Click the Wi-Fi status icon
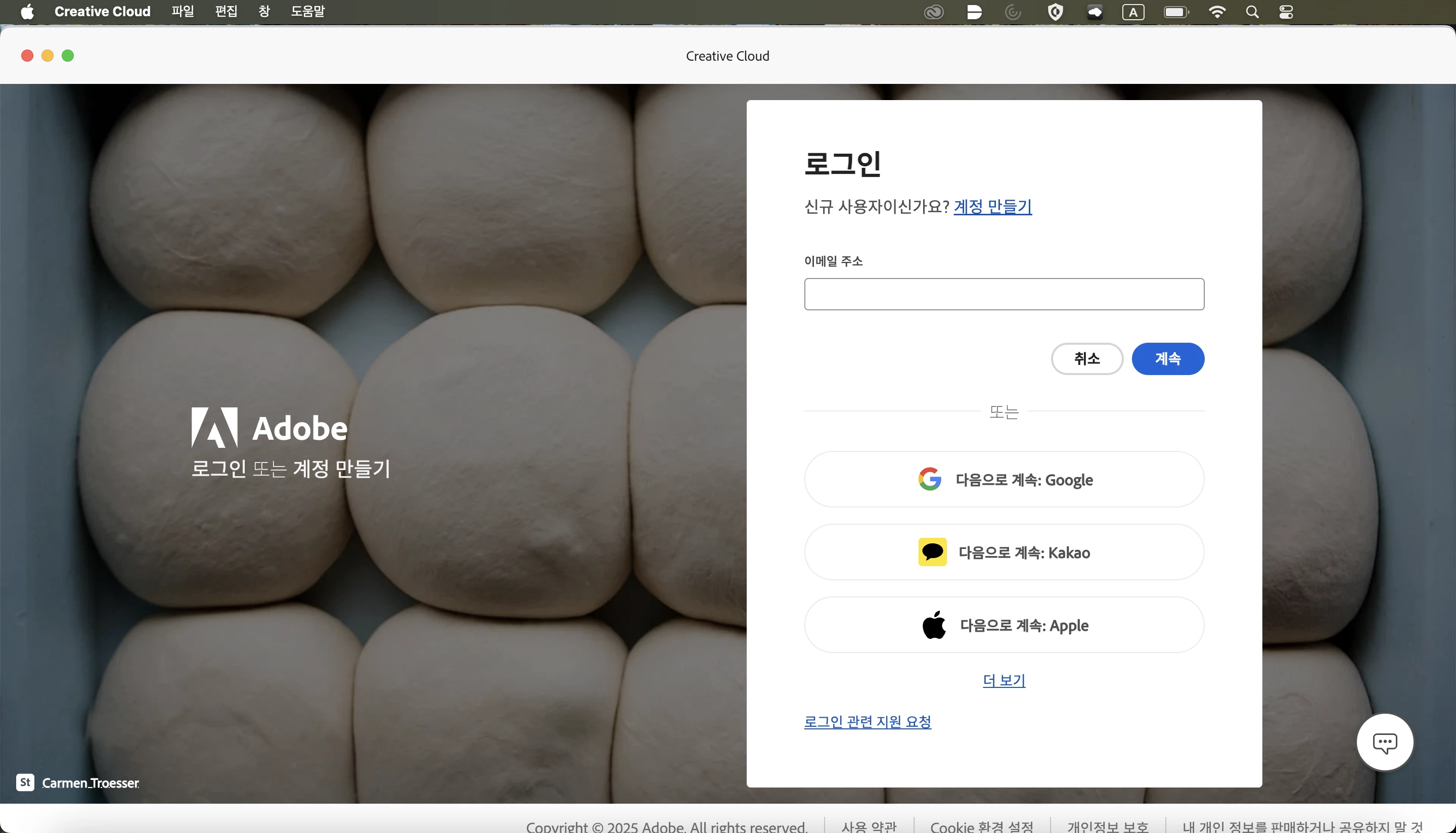 tap(1217, 12)
